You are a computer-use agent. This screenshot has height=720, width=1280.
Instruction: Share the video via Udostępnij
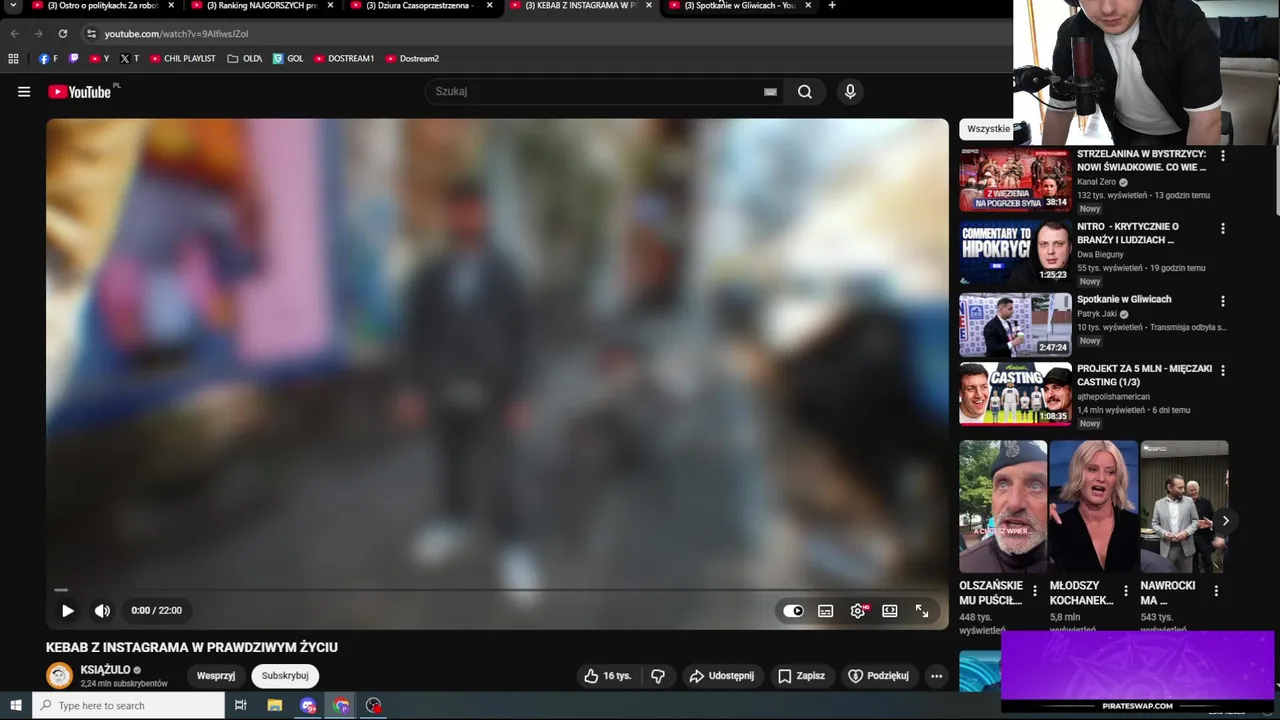pyautogui.click(x=722, y=676)
